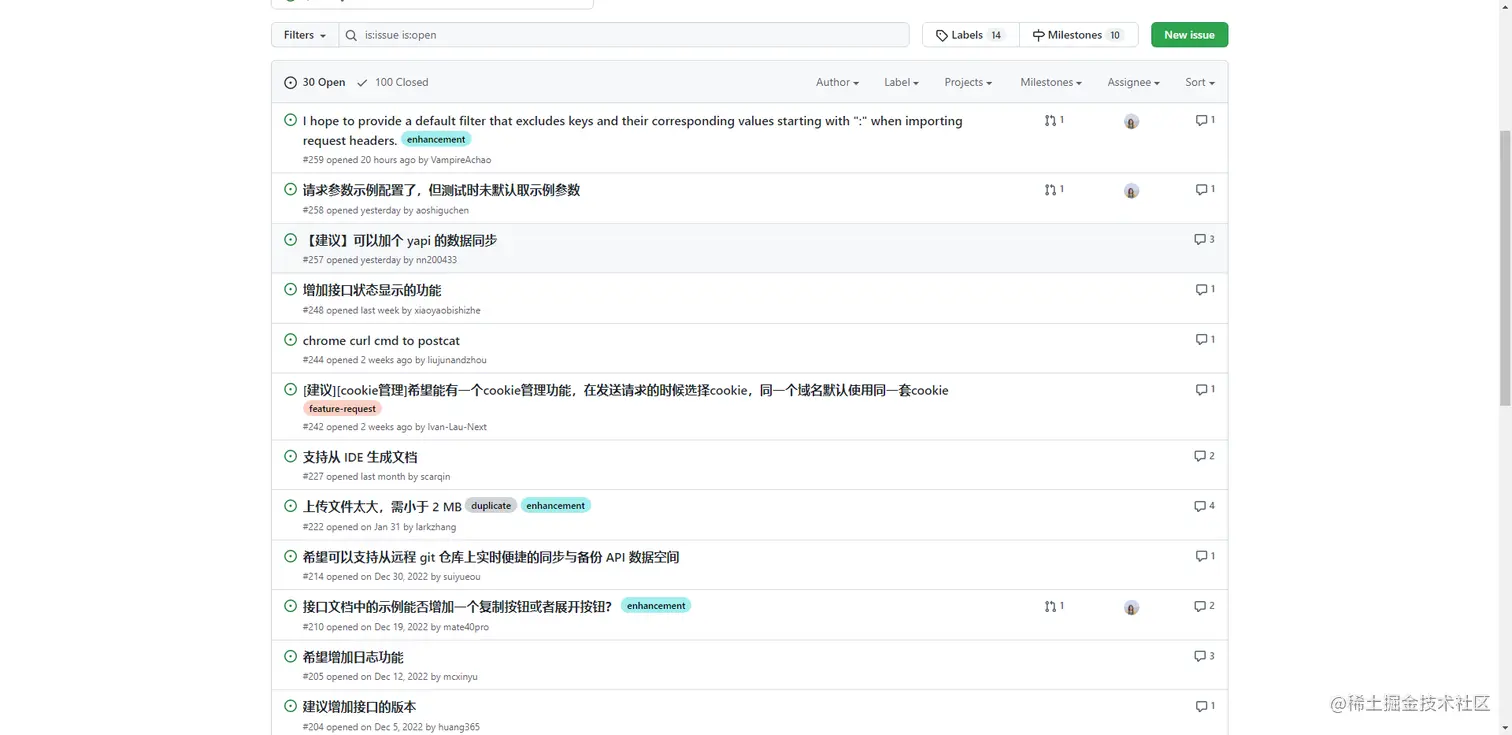Open comments of issue #214
The width and height of the screenshot is (1512, 735).
point(1205,556)
